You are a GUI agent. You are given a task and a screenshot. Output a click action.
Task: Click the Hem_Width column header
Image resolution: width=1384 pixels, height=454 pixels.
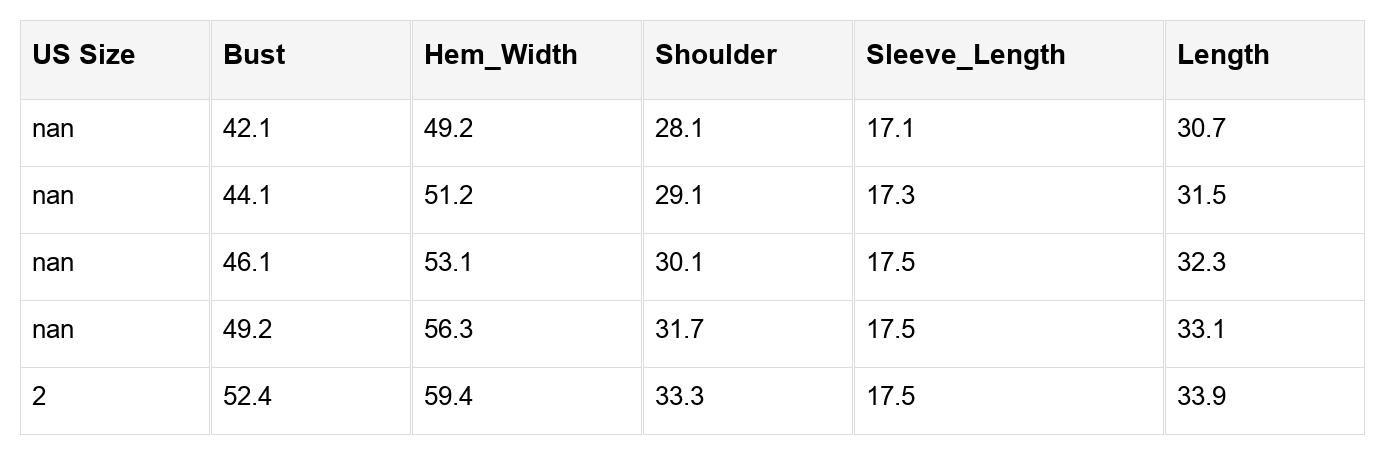[500, 55]
